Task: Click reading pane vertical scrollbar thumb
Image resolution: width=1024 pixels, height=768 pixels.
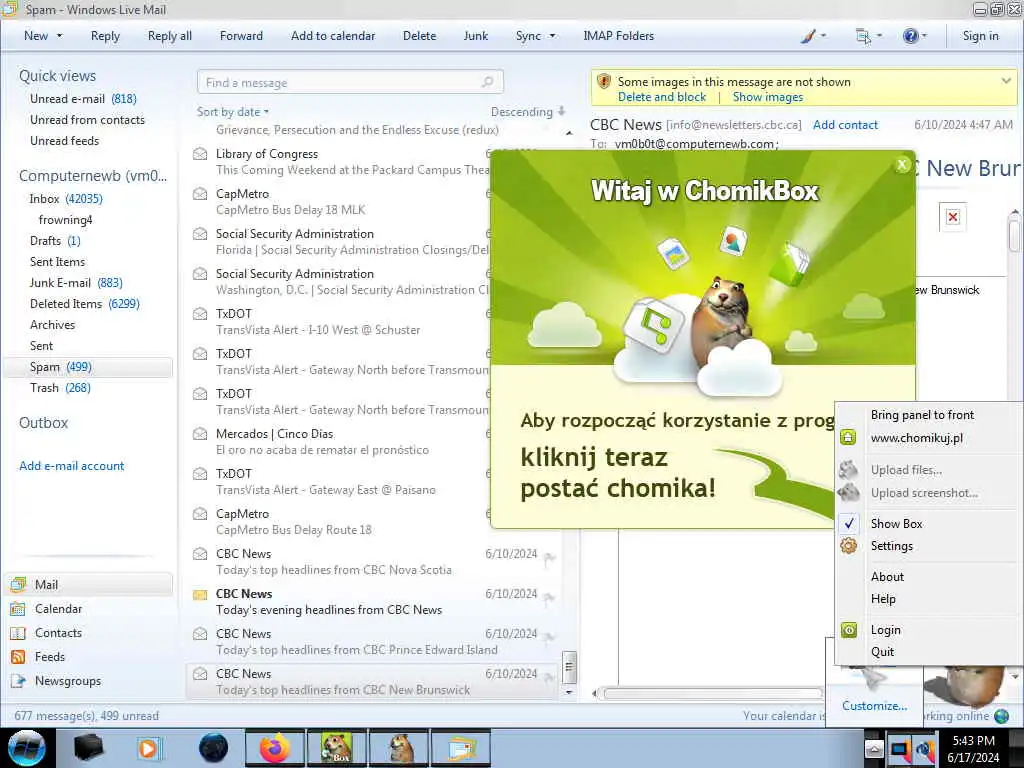Action: click(x=1014, y=235)
